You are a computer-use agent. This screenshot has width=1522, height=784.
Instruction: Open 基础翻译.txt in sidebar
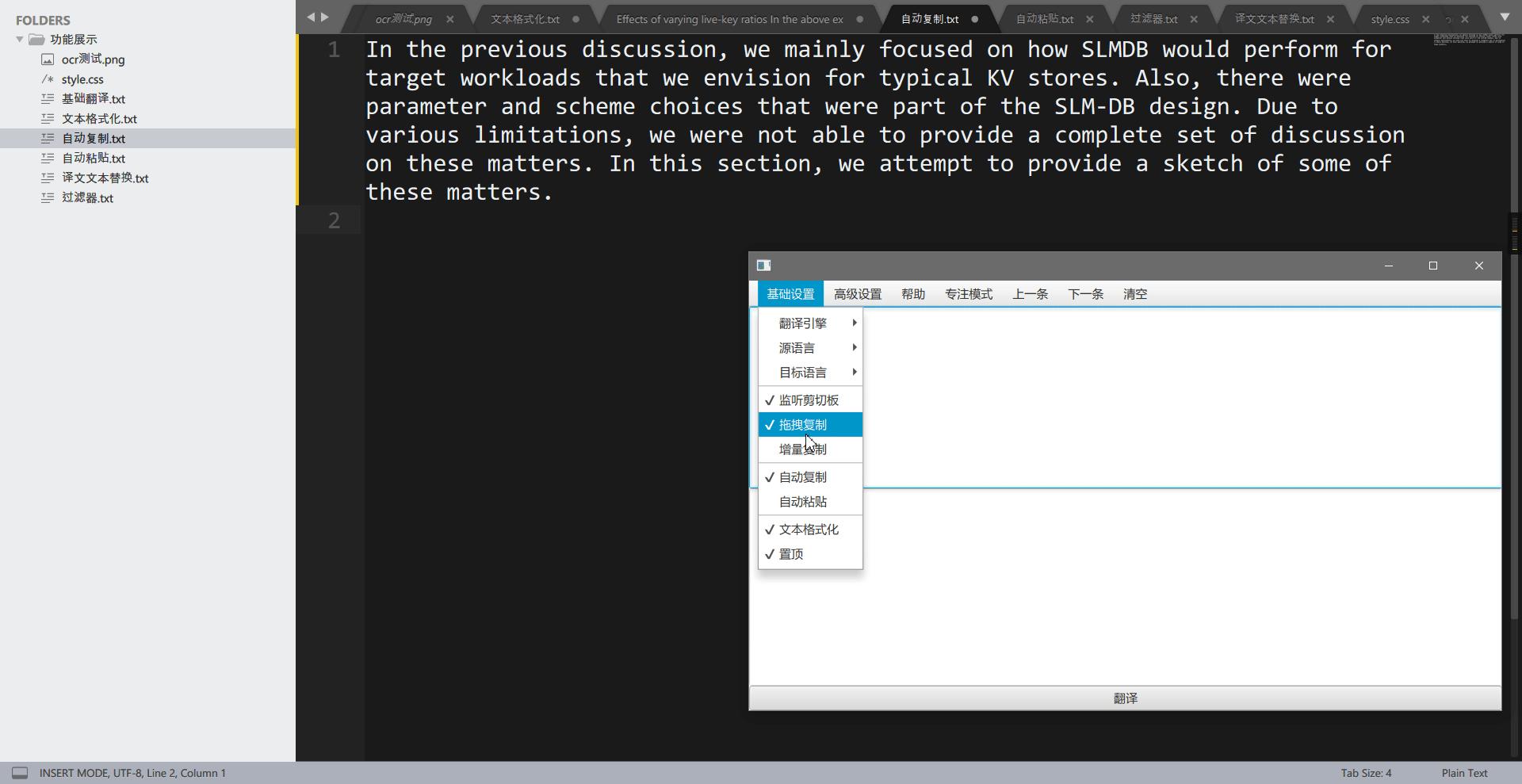click(x=94, y=99)
